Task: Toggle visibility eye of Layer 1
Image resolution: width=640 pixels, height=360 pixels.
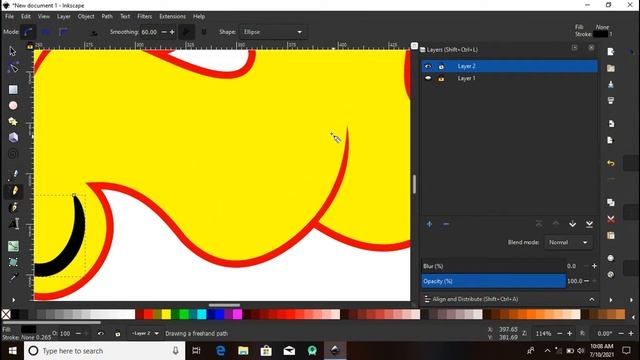Action: click(428, 78)
